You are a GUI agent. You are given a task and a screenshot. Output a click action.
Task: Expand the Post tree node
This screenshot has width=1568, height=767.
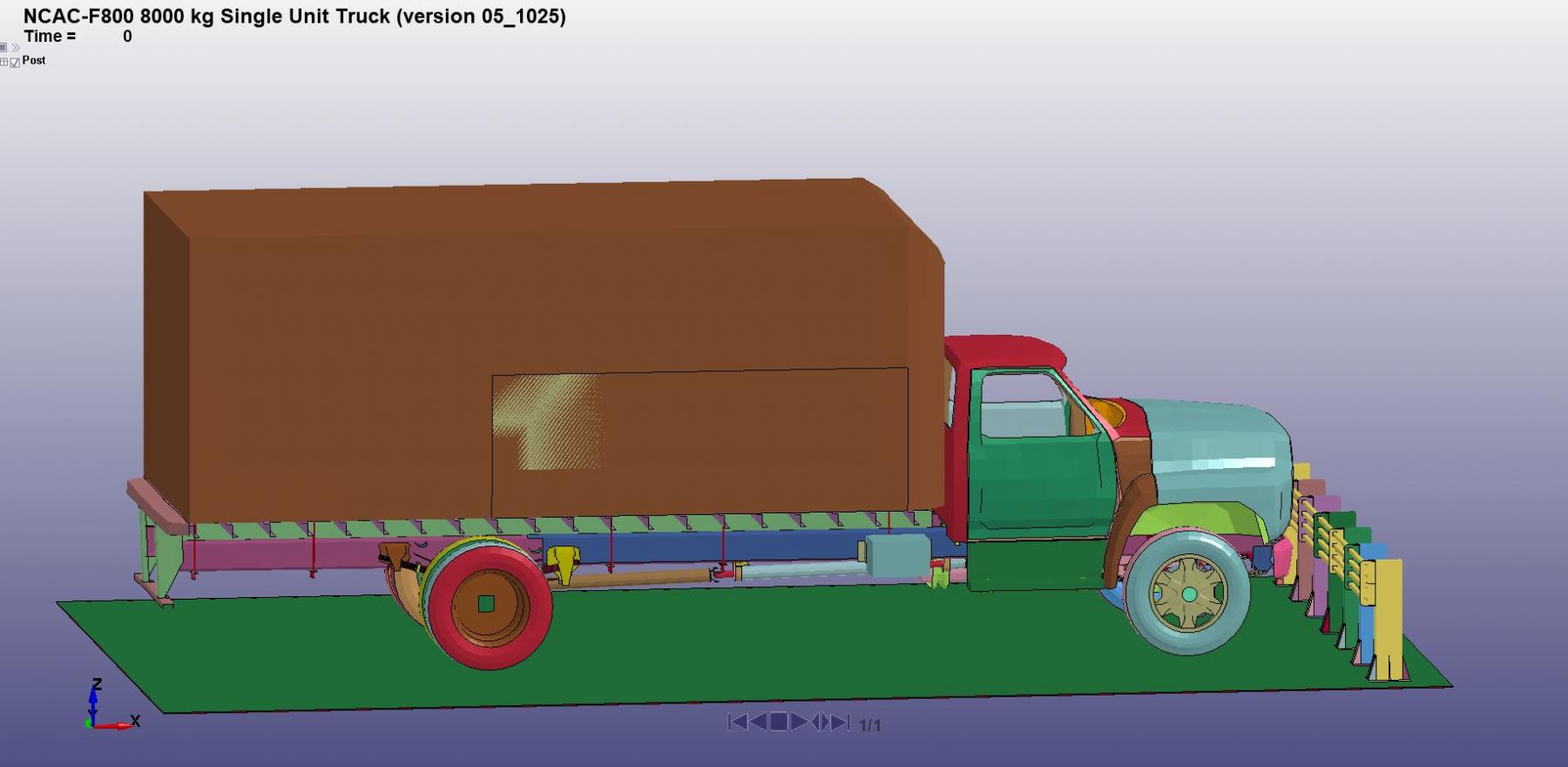coord(4,62)
